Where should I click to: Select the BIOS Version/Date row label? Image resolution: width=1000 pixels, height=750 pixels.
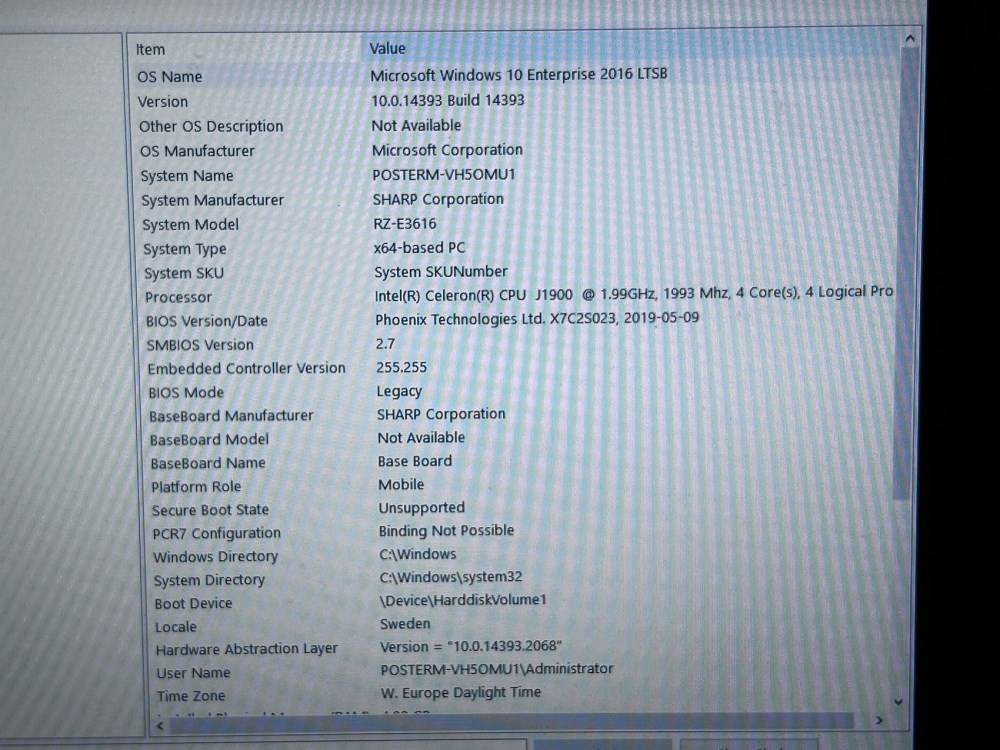click(207, 321)
